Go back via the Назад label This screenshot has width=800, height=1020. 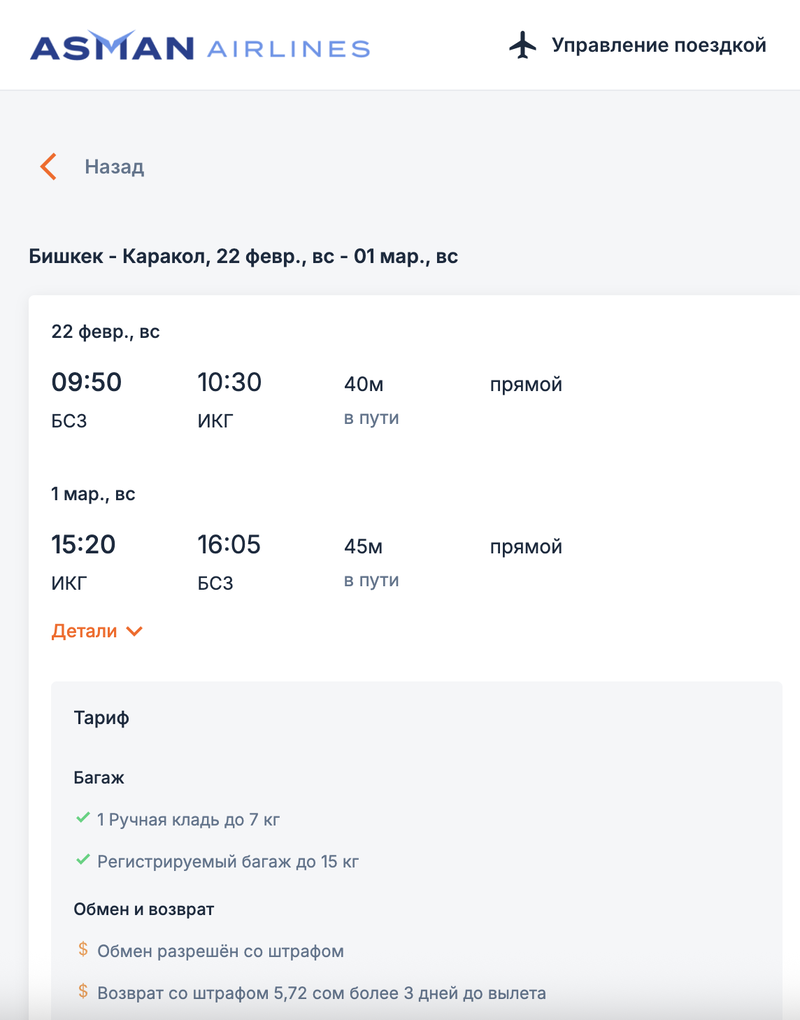point(114,167)
